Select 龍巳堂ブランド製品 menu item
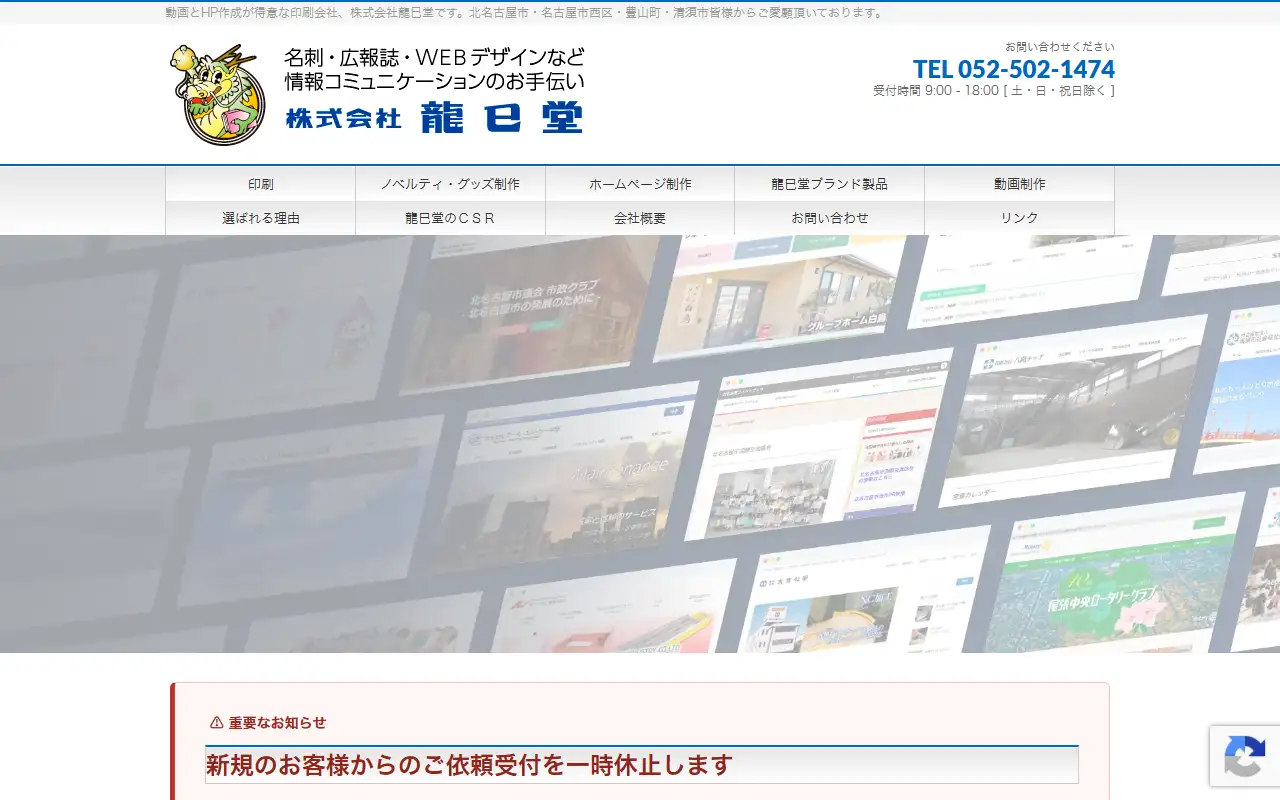The height and width of the screenshot is (800, 1280). click(x=829, y=184)
